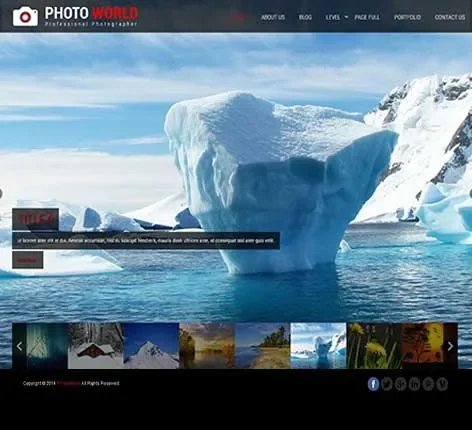Click the slide description caption text
Image resolution: width=472 pixels, height=430 pixels.
[x=146, y=240]
